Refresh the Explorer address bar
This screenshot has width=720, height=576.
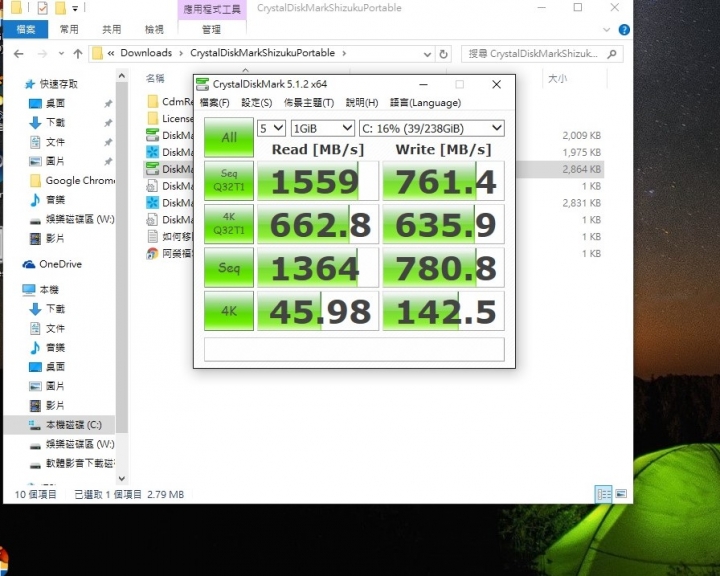443,54
